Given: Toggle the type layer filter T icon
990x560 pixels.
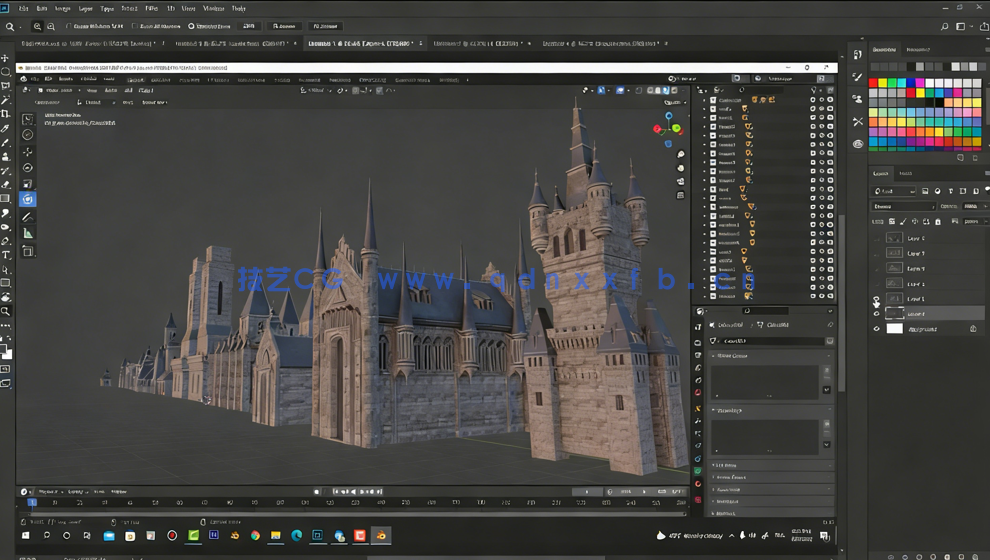Looking at the screenshot, I should [x=950, y=191].
